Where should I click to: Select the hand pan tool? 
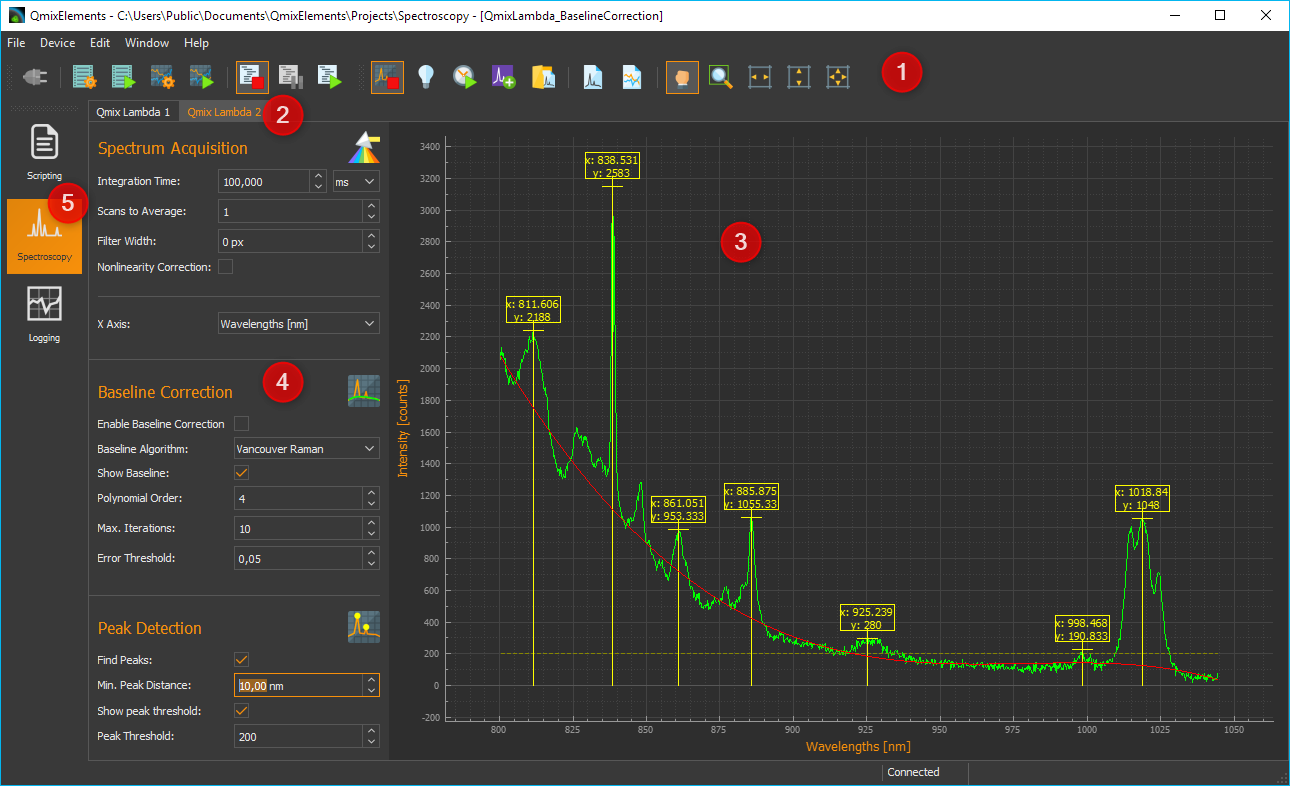pyautogui.click(x=682, y=77)
